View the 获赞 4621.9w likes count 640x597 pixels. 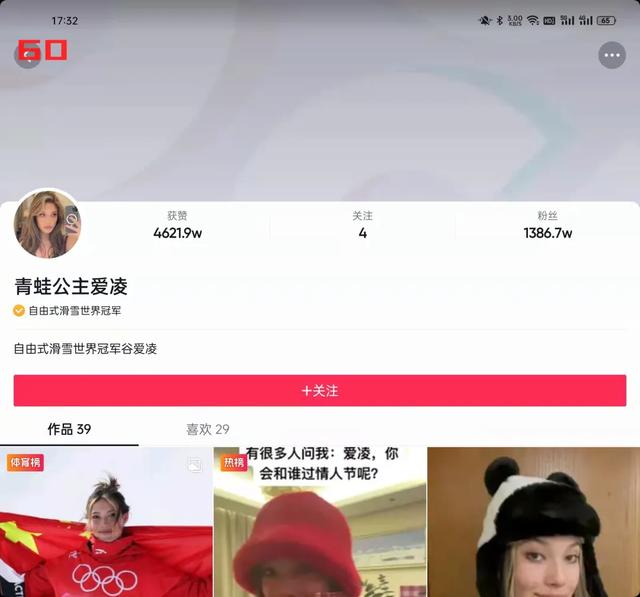[x=178, y=225]
